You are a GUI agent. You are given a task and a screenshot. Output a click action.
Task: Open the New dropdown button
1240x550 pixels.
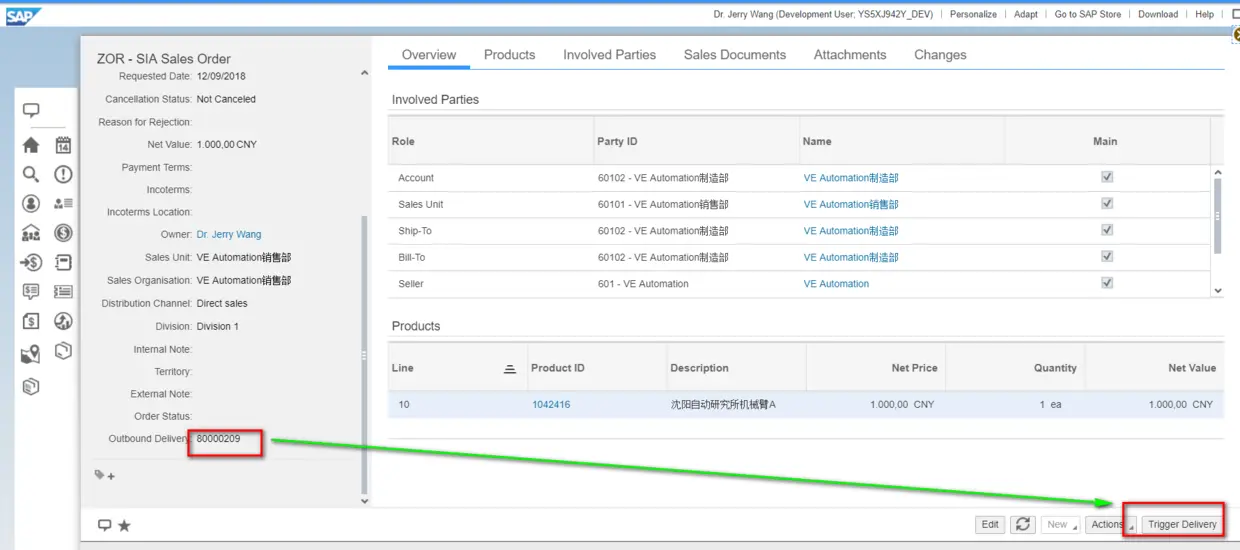coord(1061,524)
